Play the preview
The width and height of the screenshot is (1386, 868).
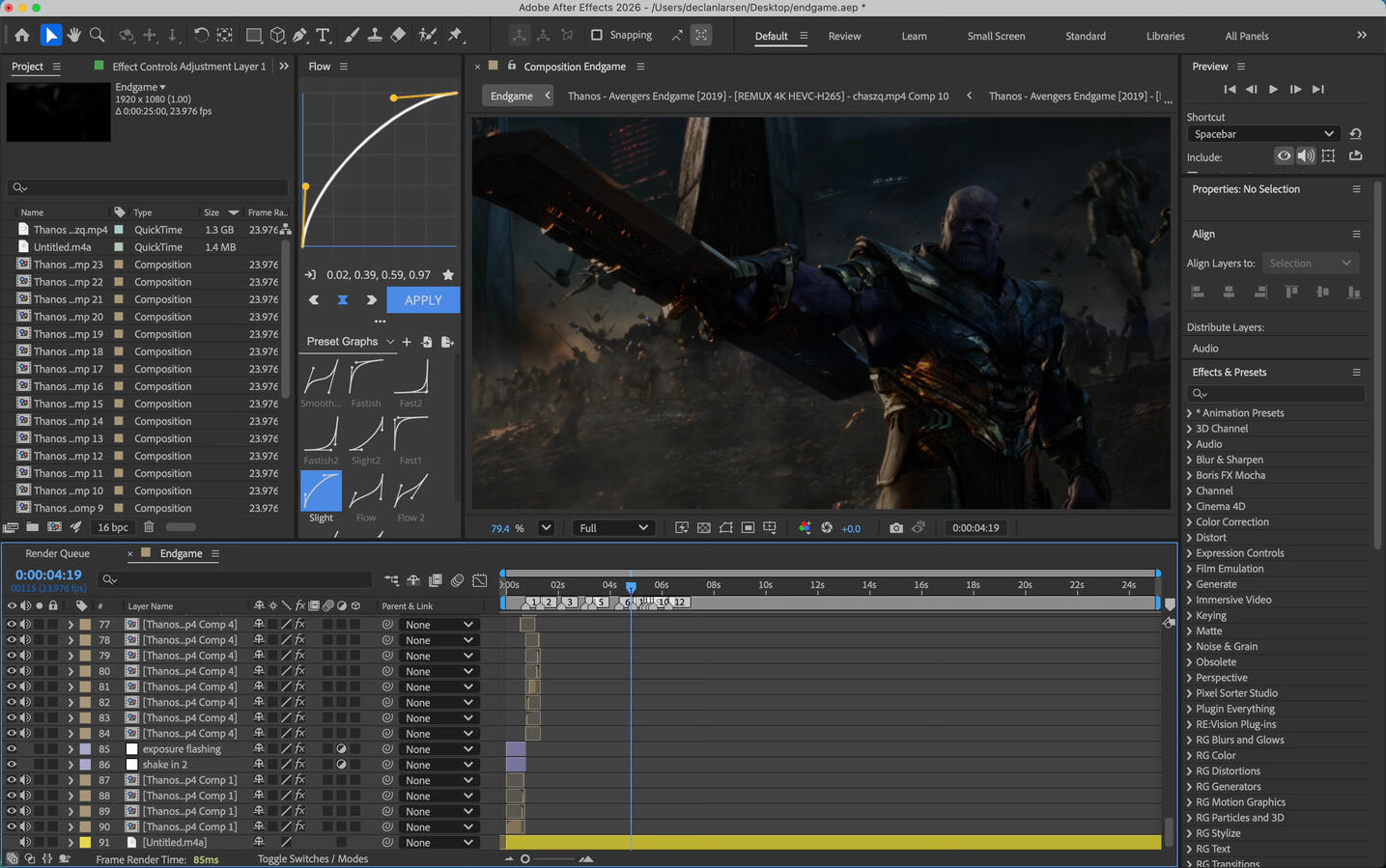pos(1273,89)
